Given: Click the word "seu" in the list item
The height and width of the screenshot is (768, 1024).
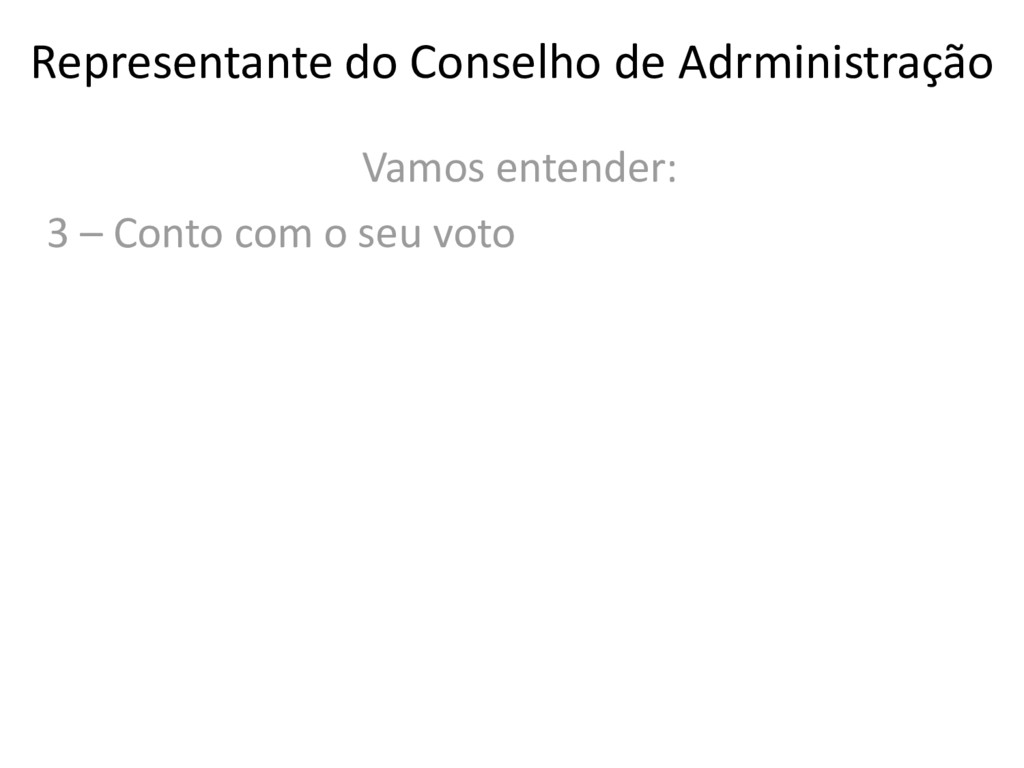Looking at the screenshot, I should (383, 237).
